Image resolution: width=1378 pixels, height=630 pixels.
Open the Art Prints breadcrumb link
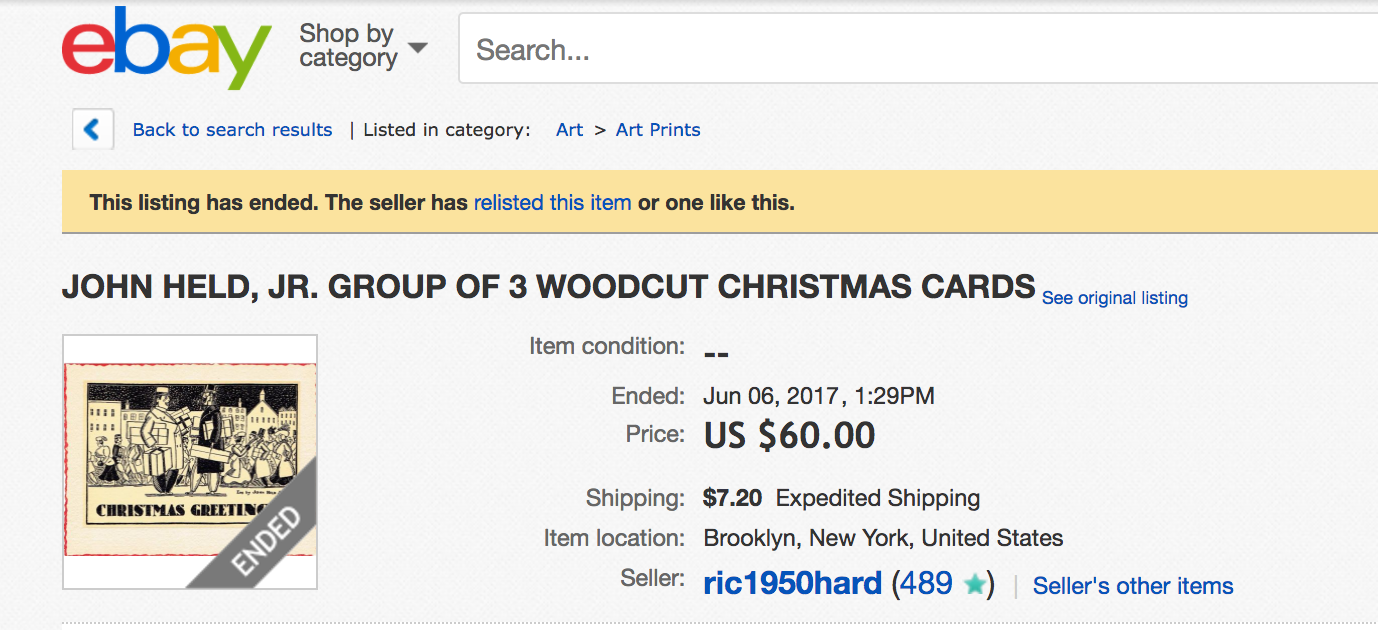click(658, 130)
